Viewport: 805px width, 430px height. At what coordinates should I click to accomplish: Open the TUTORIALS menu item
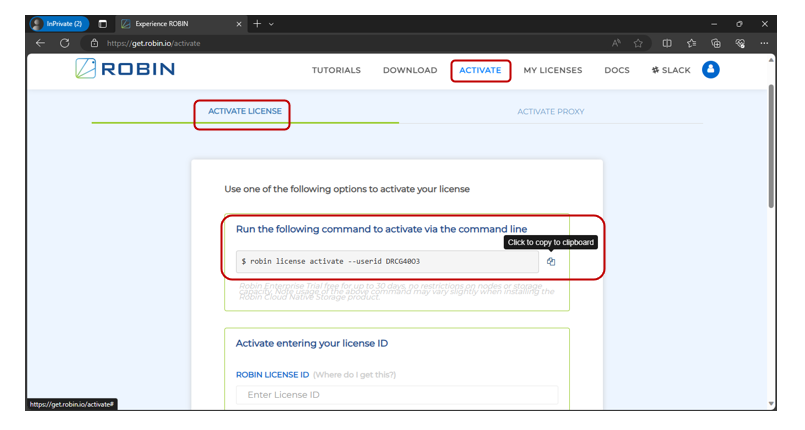point(336,70)
